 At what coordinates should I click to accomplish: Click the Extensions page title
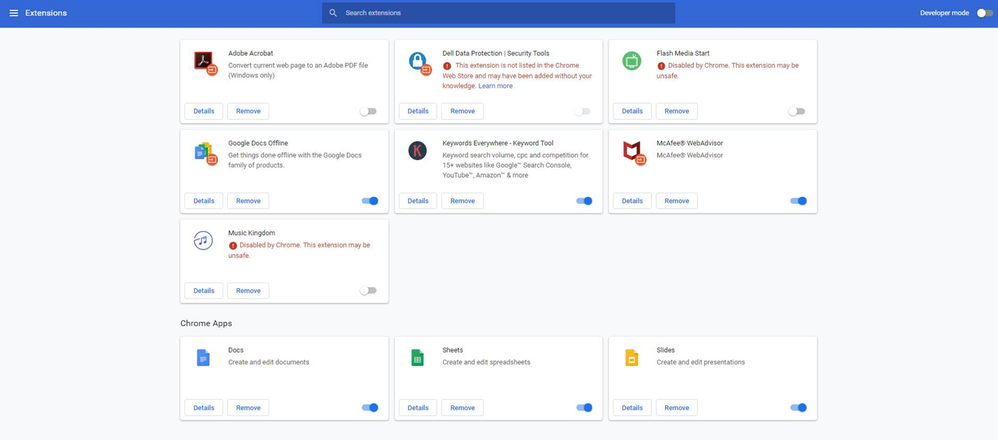click(x=46, y=13)
